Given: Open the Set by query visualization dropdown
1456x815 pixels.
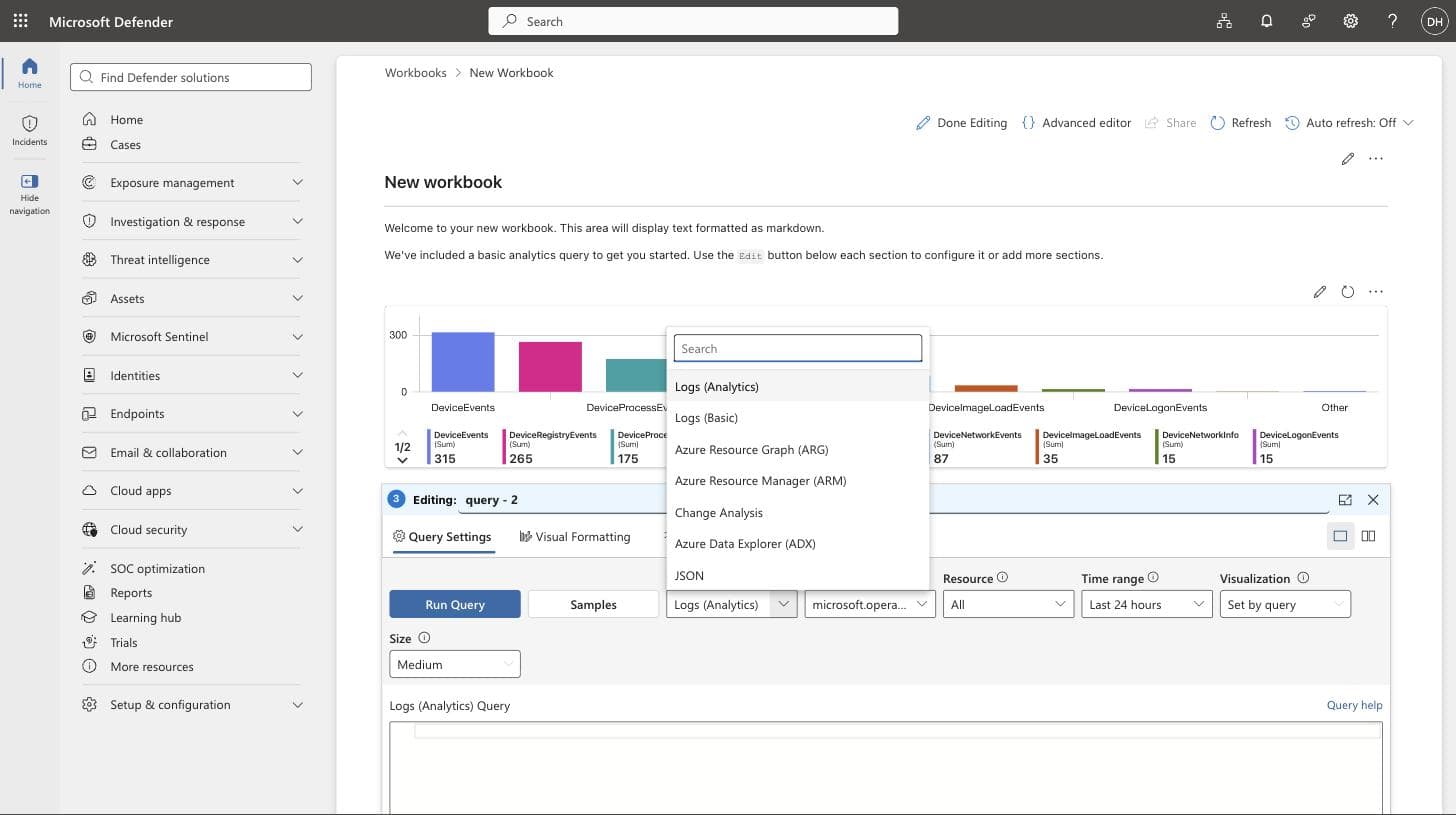Looking at the screenshot, I should tap(1285, 604).
